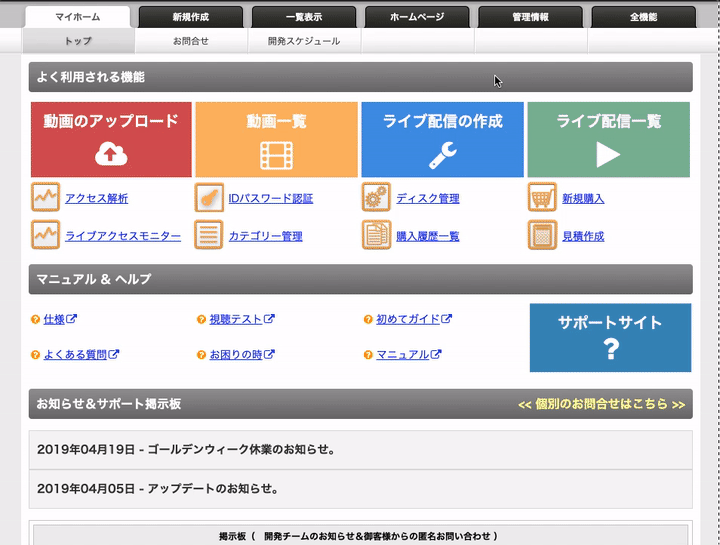Open the ゴールデンウィーク休業のお知らせ notice
The image size is (720, 545).
pos(360,449)
